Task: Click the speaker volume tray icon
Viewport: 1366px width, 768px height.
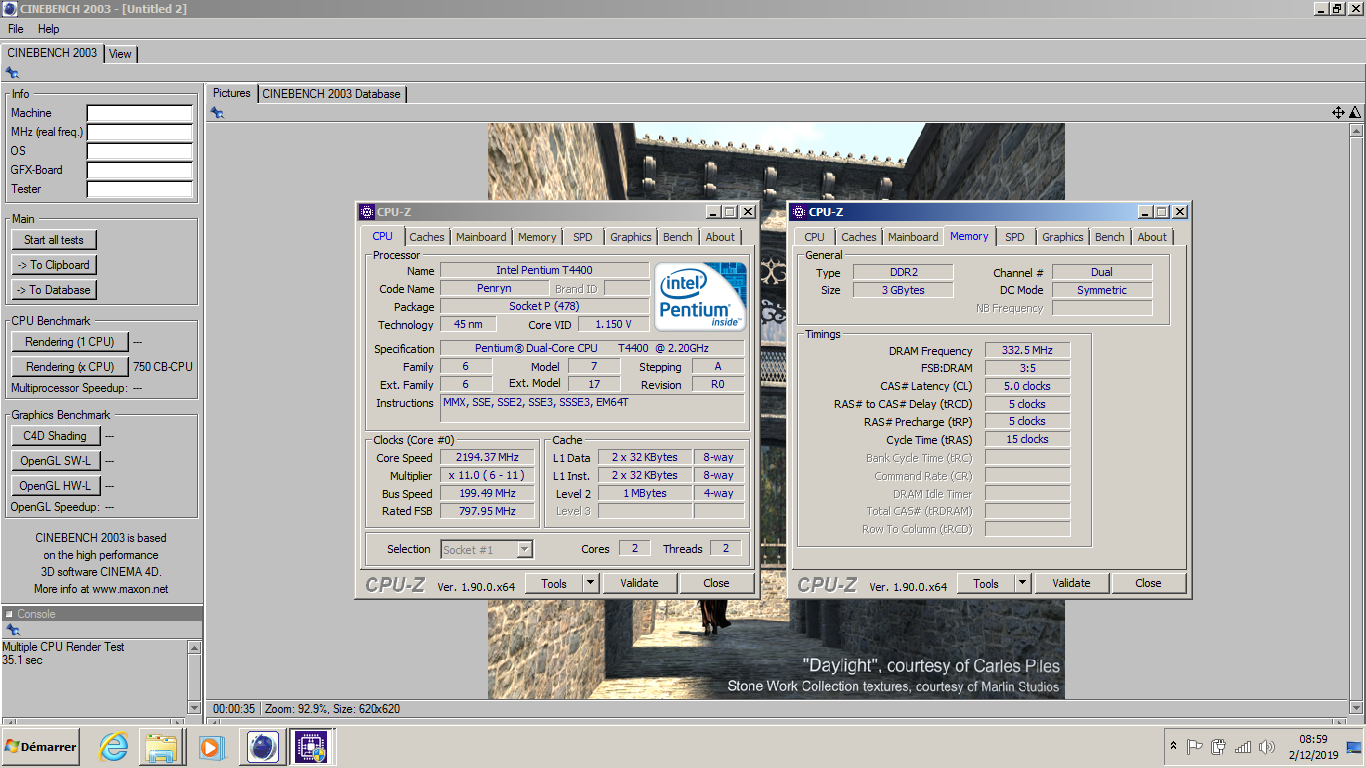Action: pos(1267,746)
